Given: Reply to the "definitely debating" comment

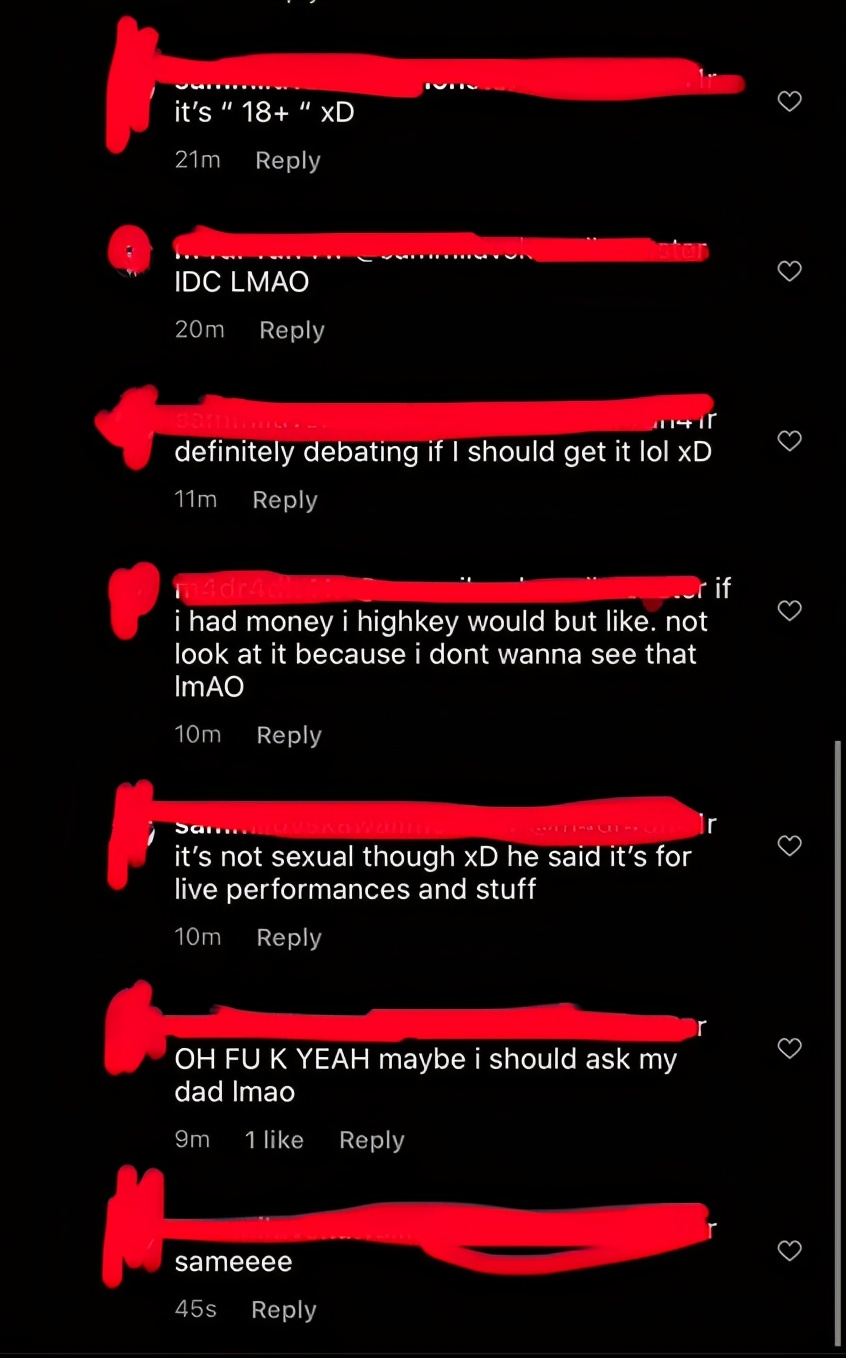Looking at the screenshot, I should pyautogui.click(x=285, y=500).
